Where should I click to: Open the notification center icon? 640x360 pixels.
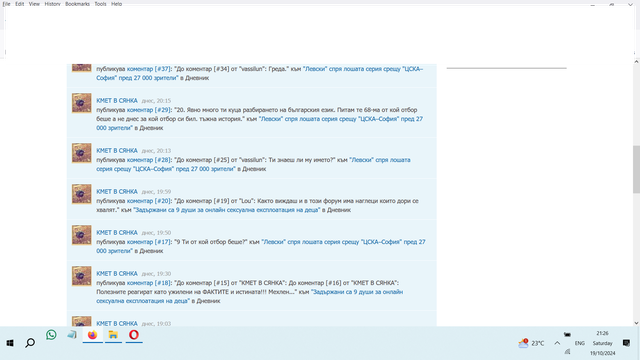(627, 343)
